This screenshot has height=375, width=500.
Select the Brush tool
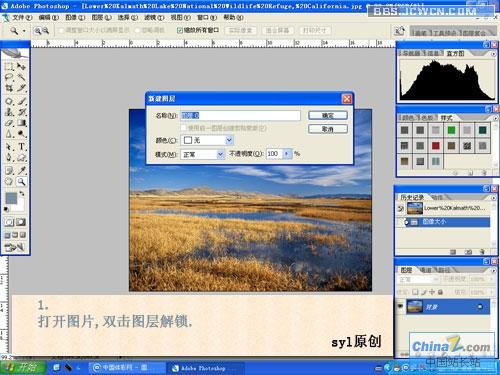pyautogui.click(x=21, y=101)
